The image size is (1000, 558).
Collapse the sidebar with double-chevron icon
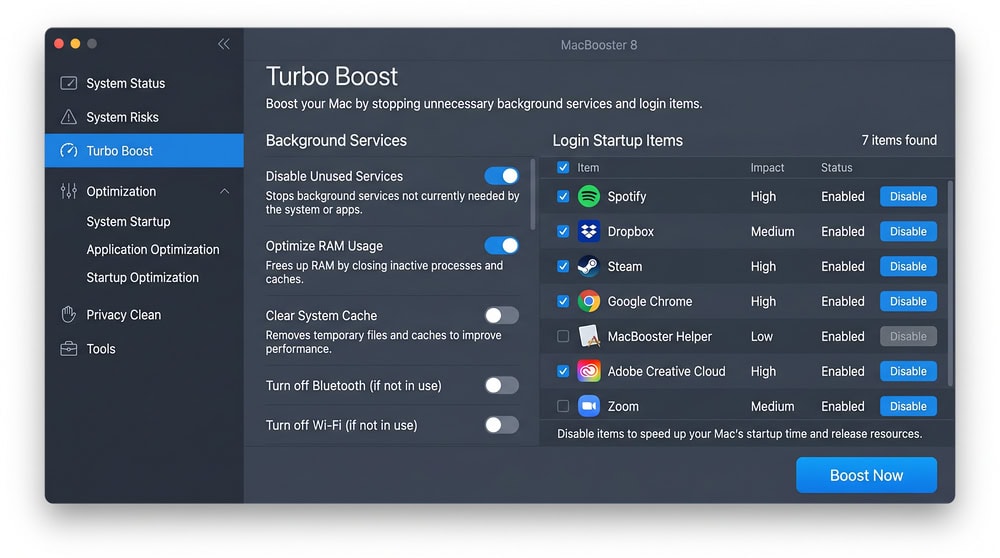224,44
